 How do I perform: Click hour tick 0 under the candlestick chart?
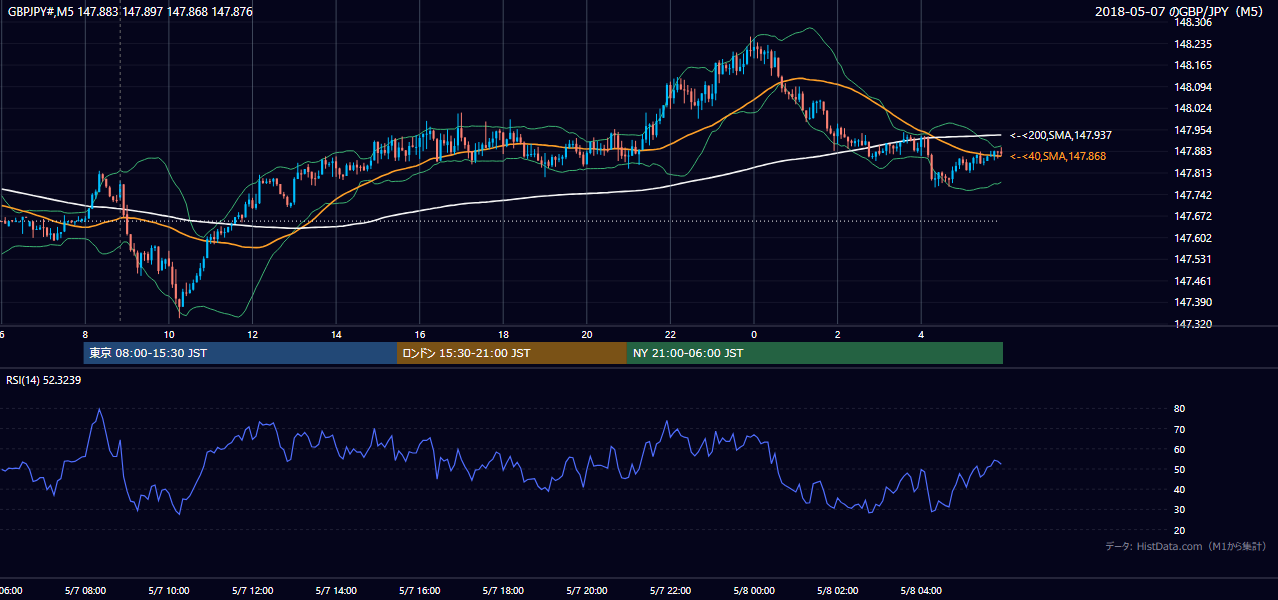(x=754, y=335)
